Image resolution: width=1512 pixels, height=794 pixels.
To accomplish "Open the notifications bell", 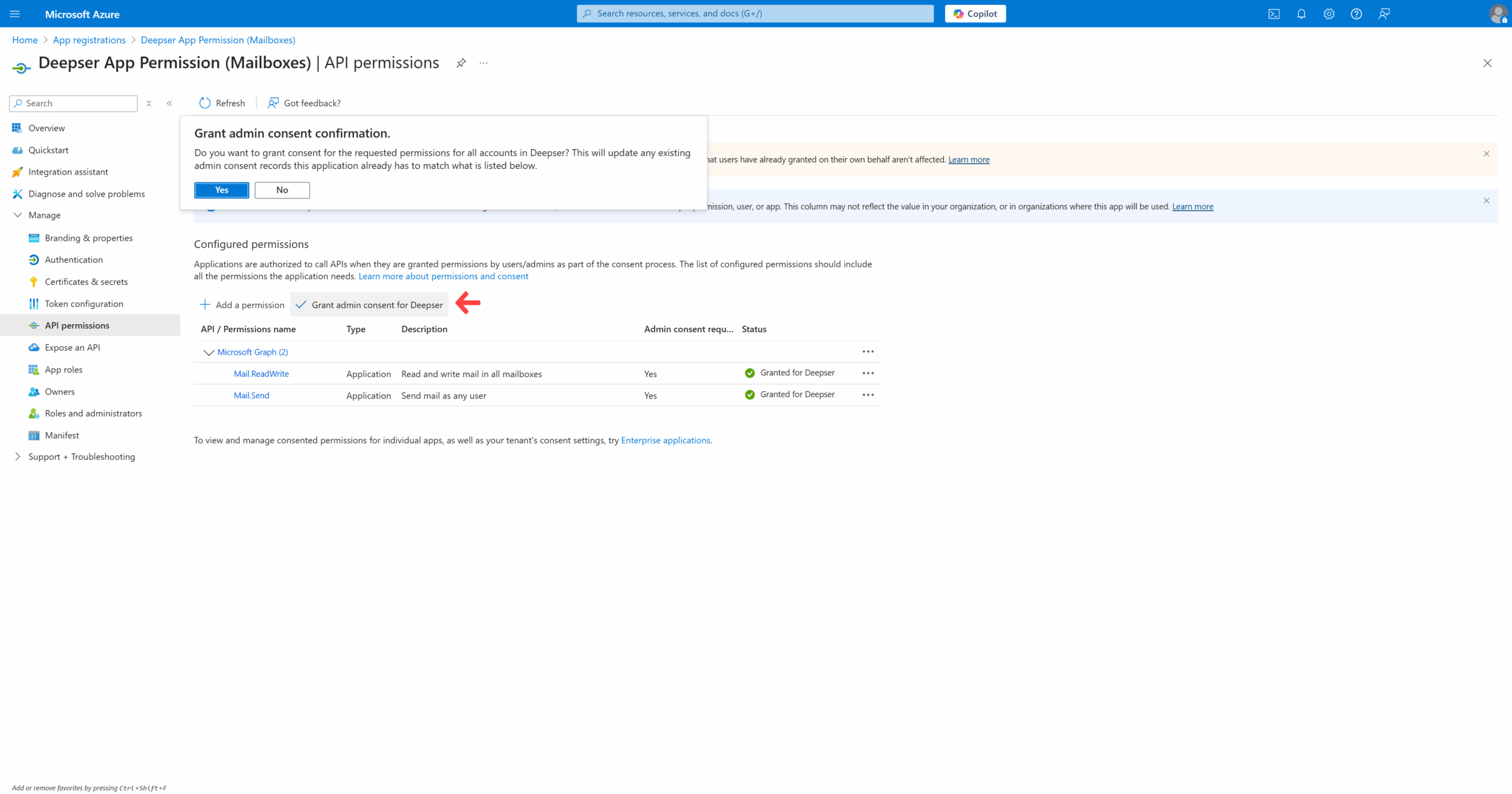I will pyautogui.click(x=1301, y=14).
